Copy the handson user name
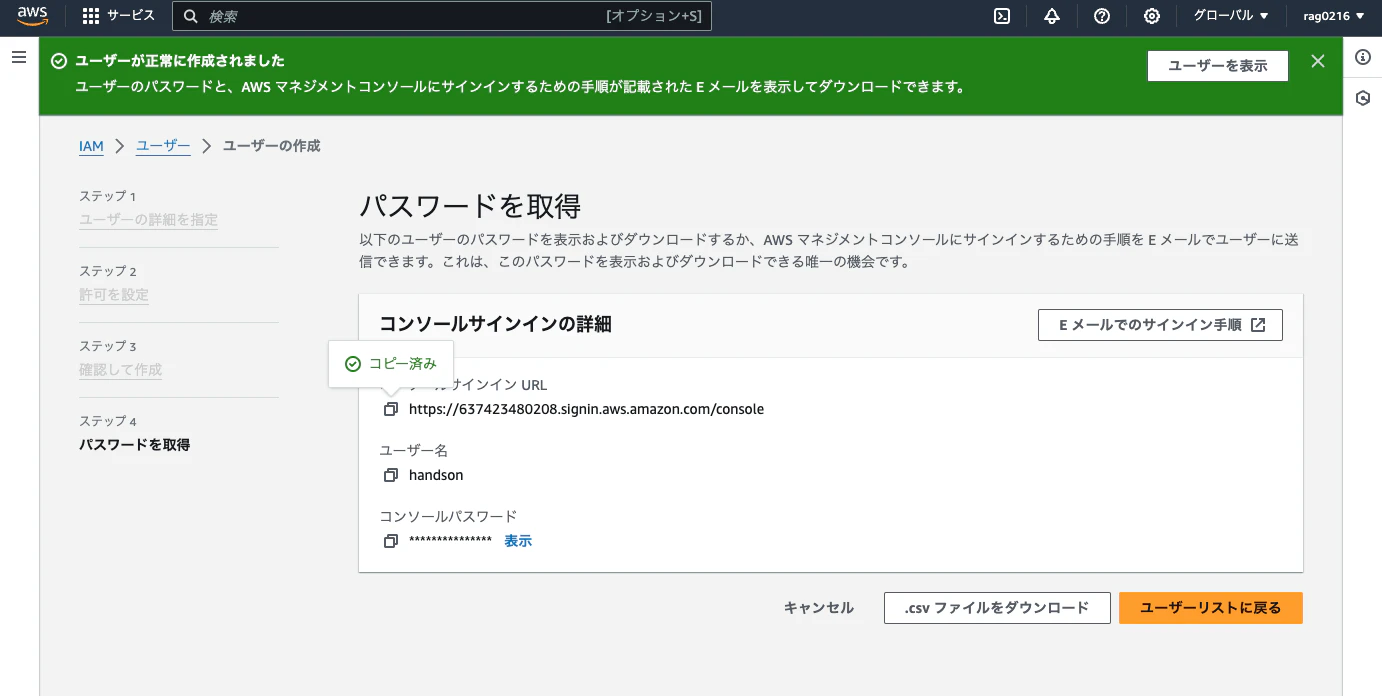 click(x=391, y=475)
